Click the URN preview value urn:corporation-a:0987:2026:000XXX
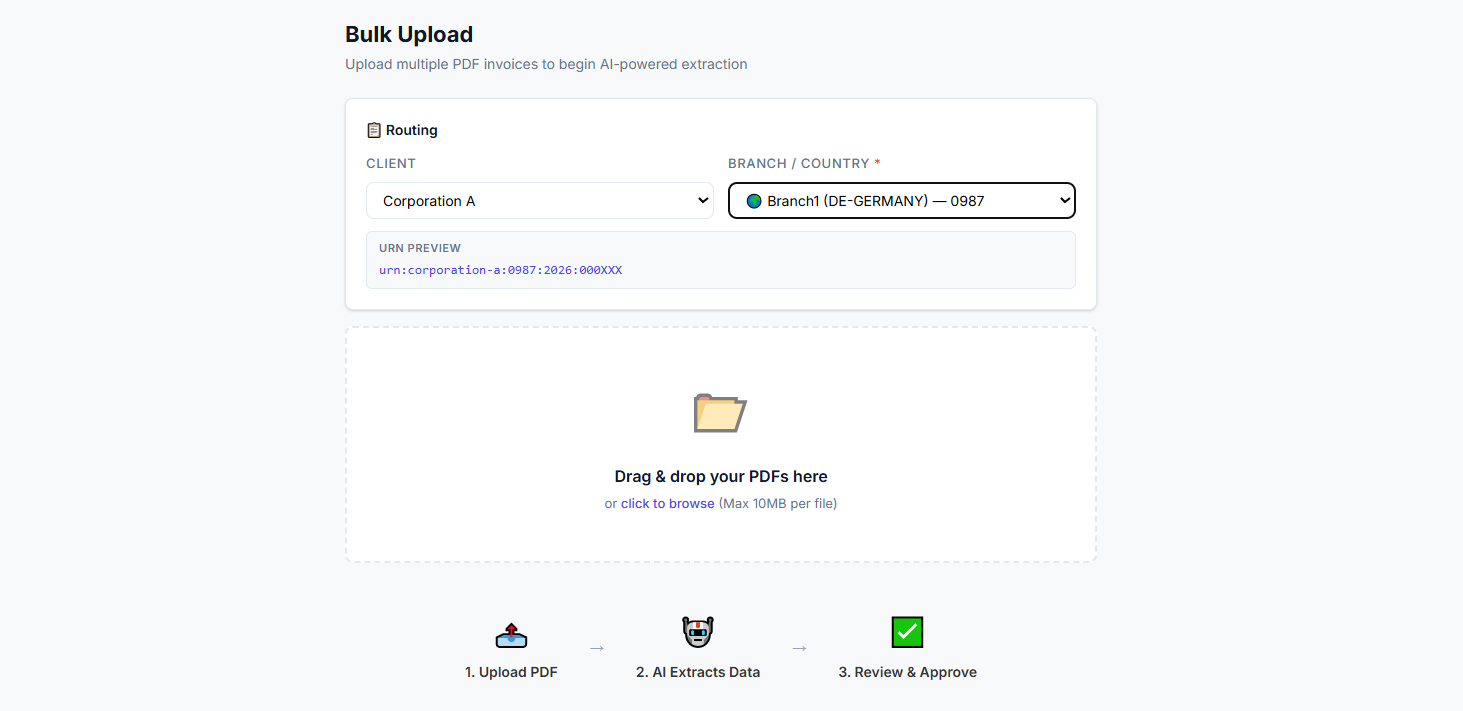The image size is (1463, 711). [x=500, y=271]
